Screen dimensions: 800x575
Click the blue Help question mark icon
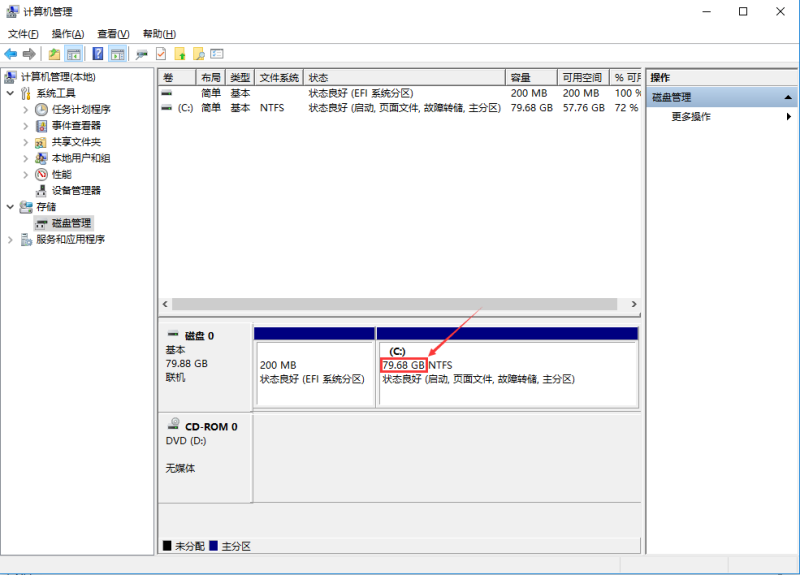[x=97, y=54]
